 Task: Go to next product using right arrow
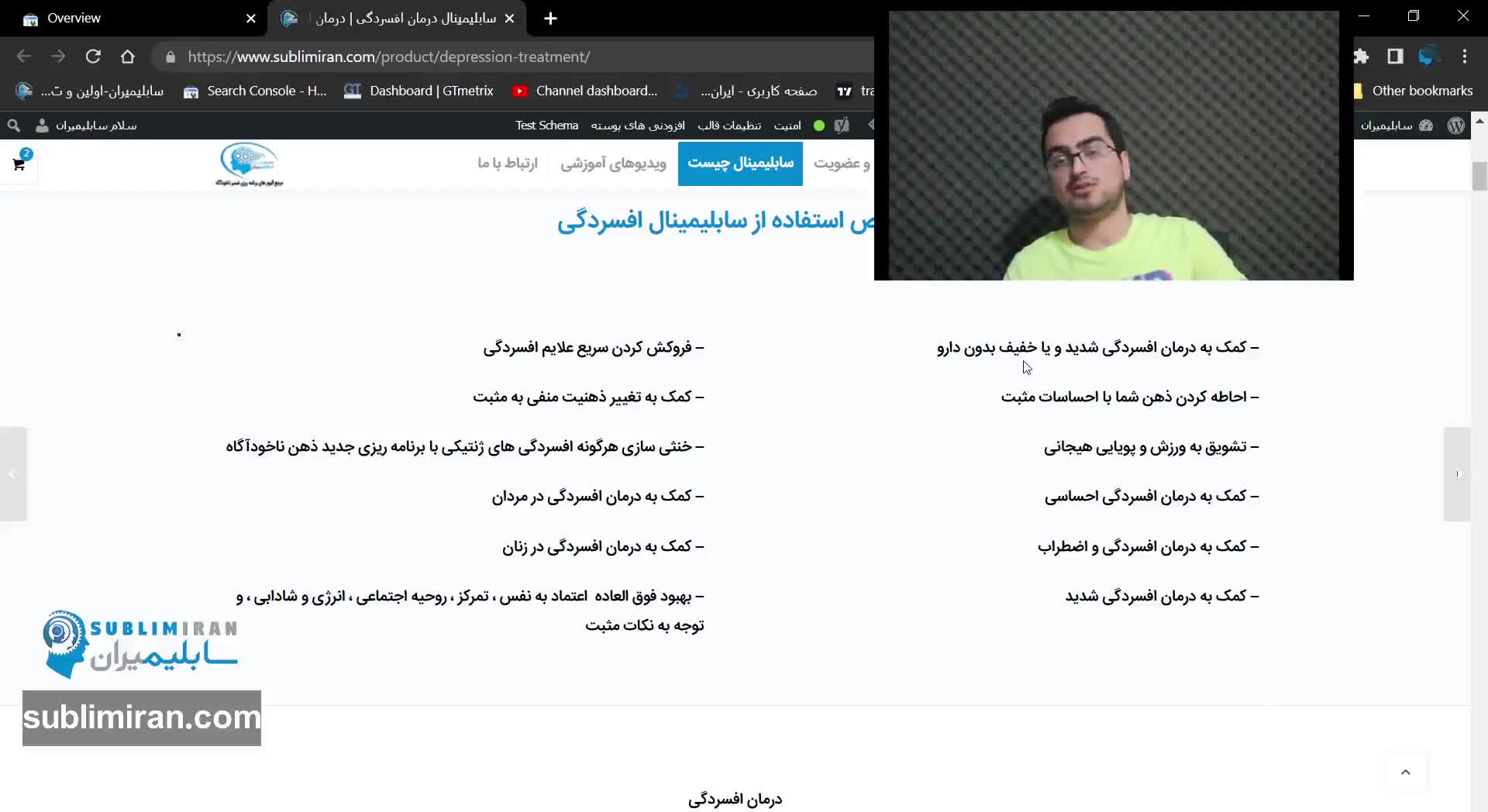pyautogui.click(x=1456, y=474)
